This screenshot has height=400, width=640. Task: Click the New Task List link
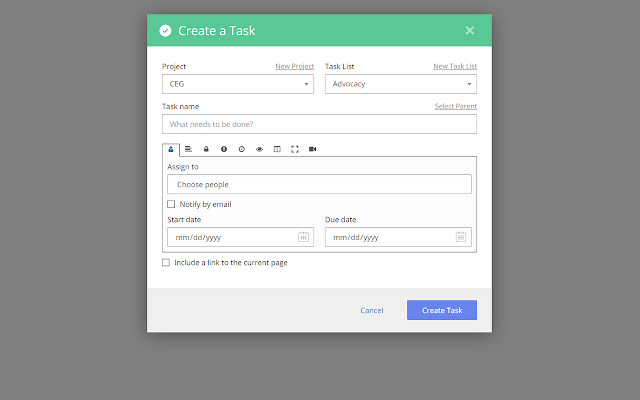click(455, 67)
